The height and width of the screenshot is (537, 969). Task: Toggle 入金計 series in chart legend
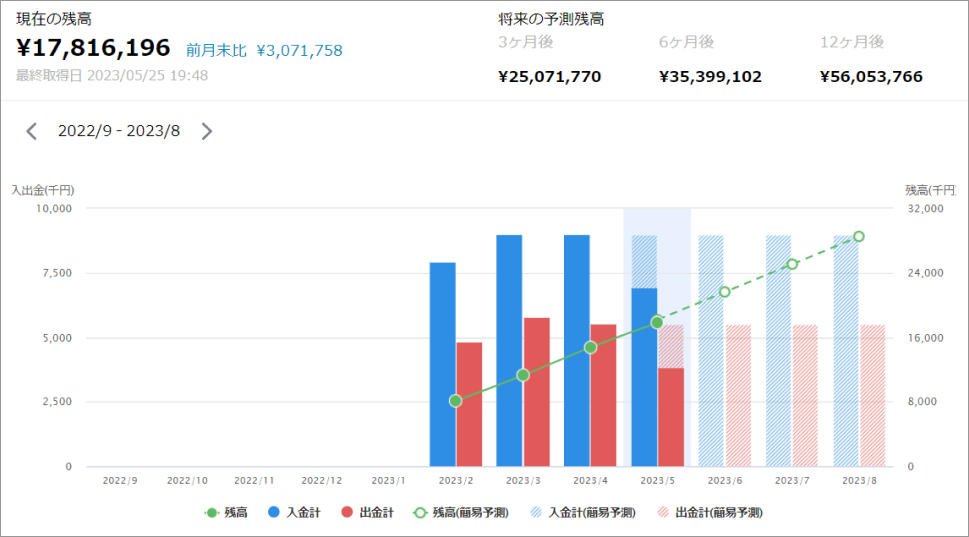294,512
